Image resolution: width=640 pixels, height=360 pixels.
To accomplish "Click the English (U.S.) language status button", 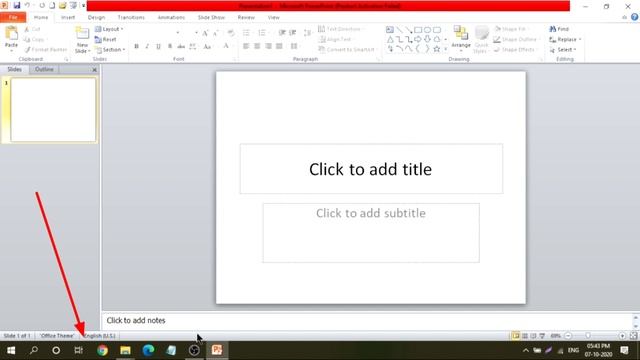I will tap(100, 336).
